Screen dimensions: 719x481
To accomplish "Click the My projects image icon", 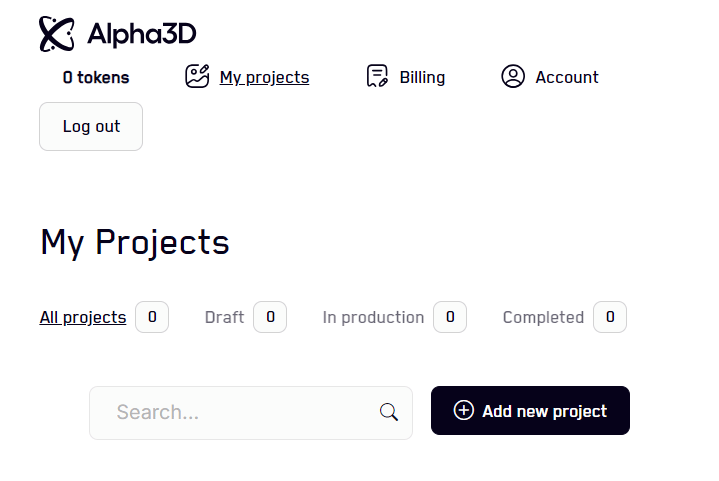I will click(197, 77).
